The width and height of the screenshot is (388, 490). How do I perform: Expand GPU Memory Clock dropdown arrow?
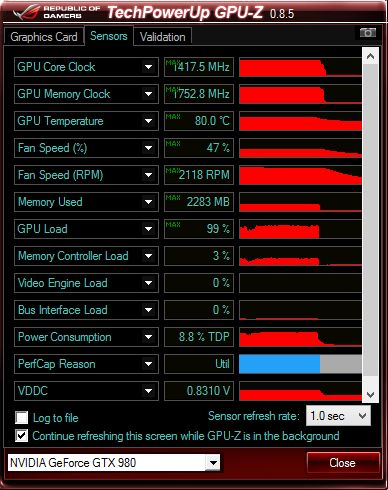coord(148,94)
